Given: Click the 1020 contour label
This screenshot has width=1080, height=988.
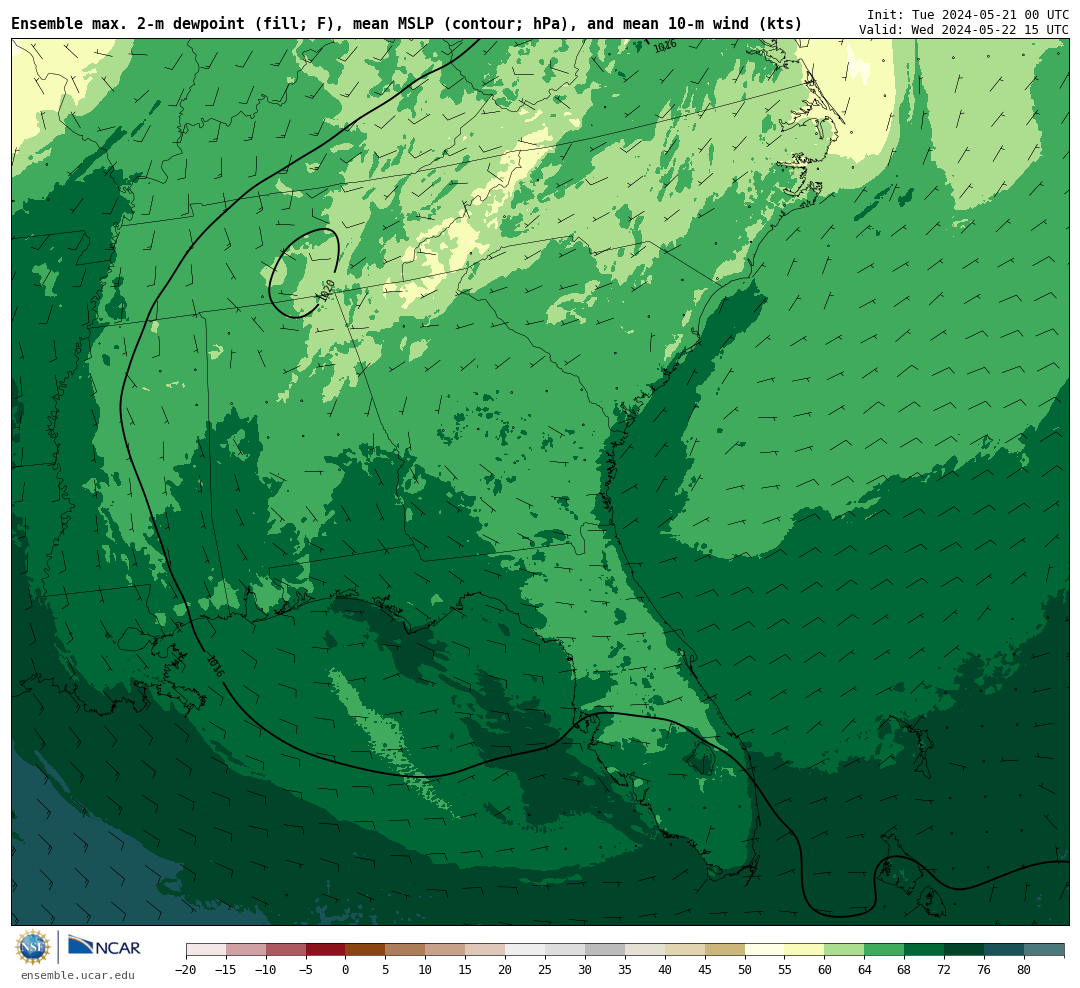Looking at the screenshot, I should 326,289.
